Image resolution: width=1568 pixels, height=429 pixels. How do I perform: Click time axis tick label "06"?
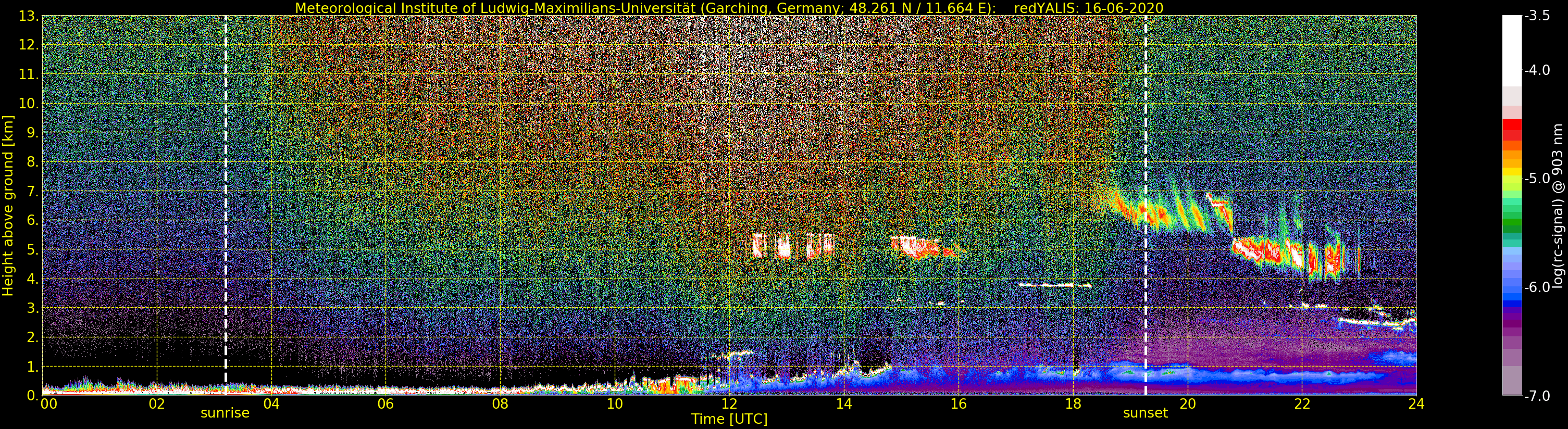coord(386,404)
